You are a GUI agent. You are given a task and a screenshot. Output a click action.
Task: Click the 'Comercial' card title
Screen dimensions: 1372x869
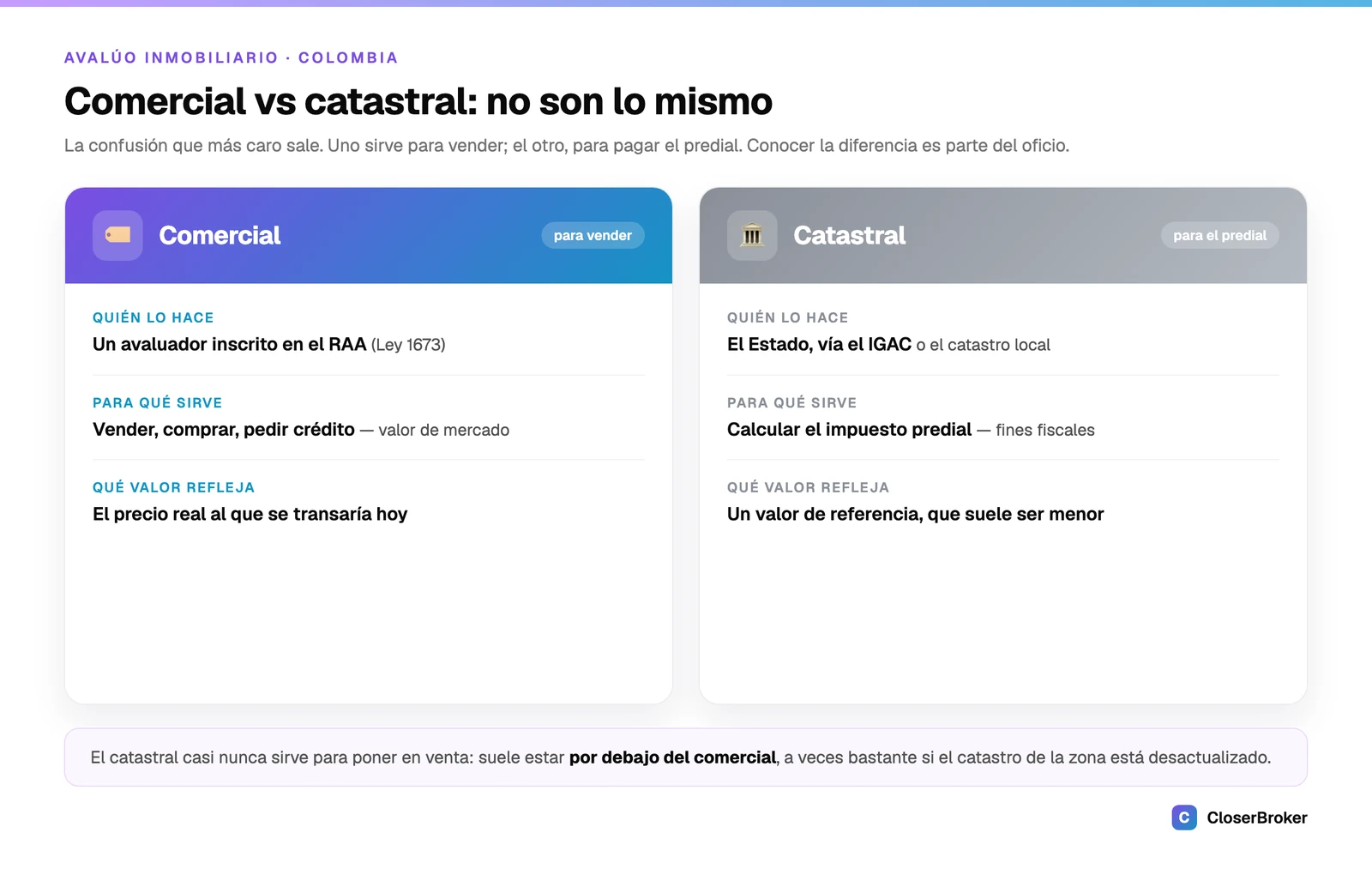click(220, 235)
